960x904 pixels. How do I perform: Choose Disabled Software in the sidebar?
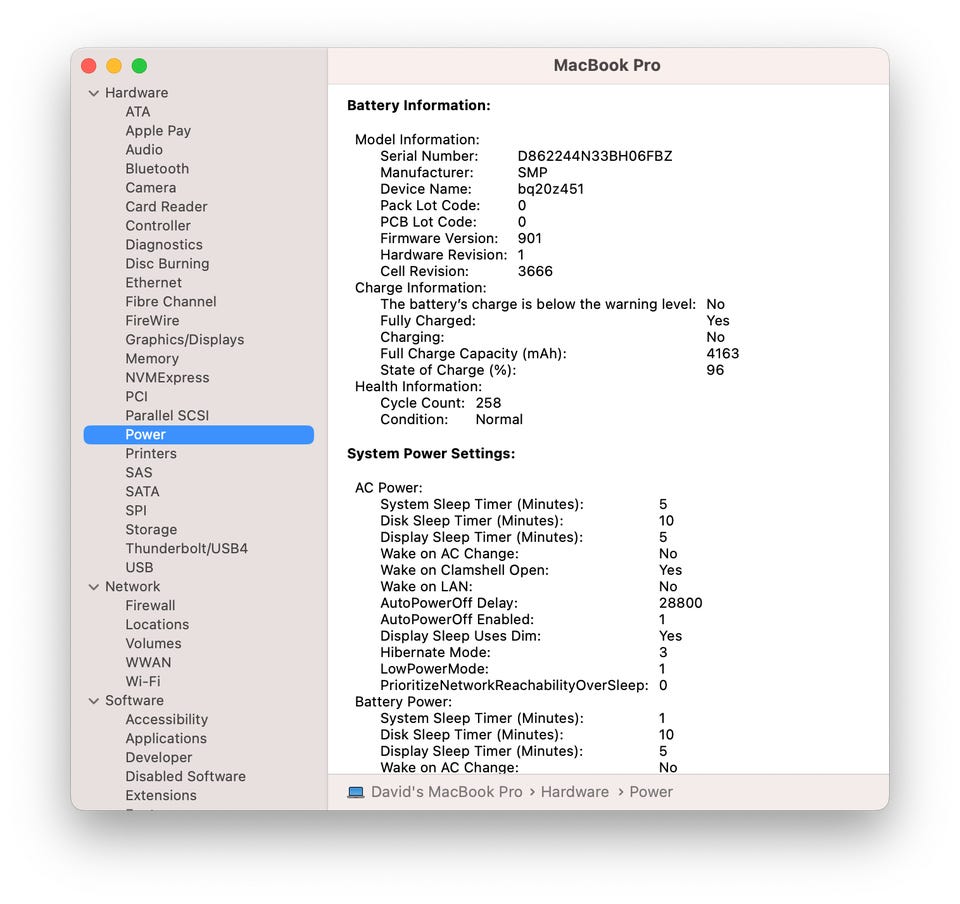(x=186, y=776)
